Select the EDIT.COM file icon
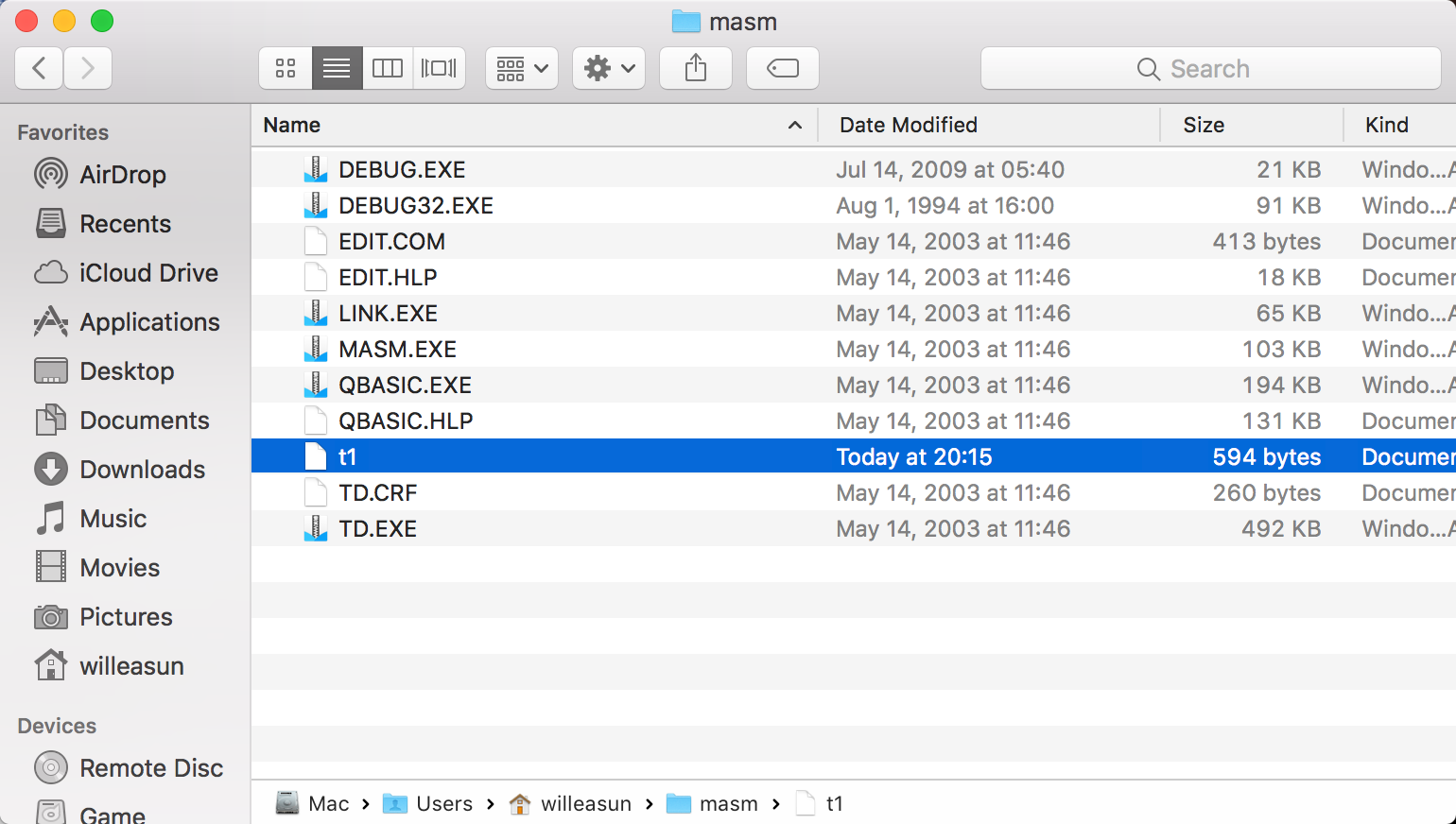Image resolution: width=1456 pixels, height=824 pixels. pos(316,241)
